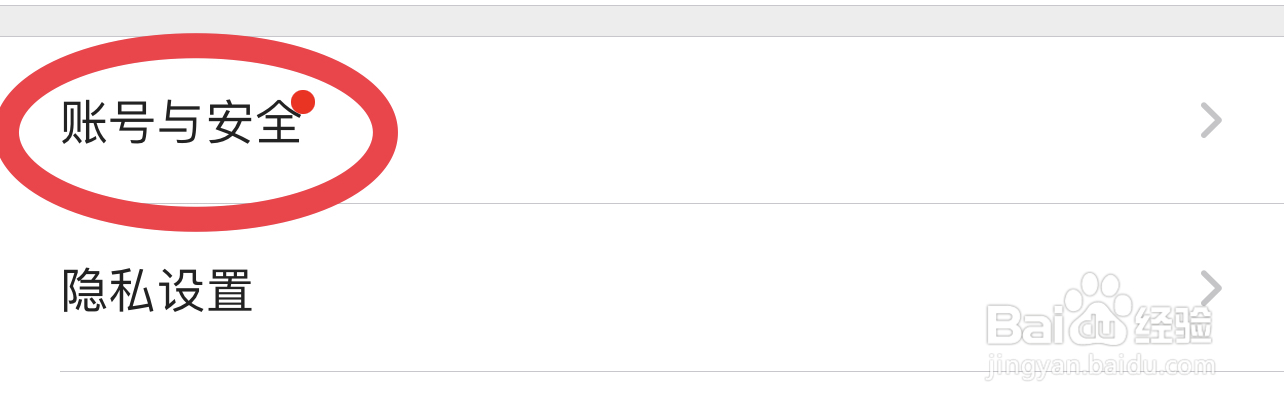Click the gray header strip at top
1284x409 pixels.
tap(642, 21)
